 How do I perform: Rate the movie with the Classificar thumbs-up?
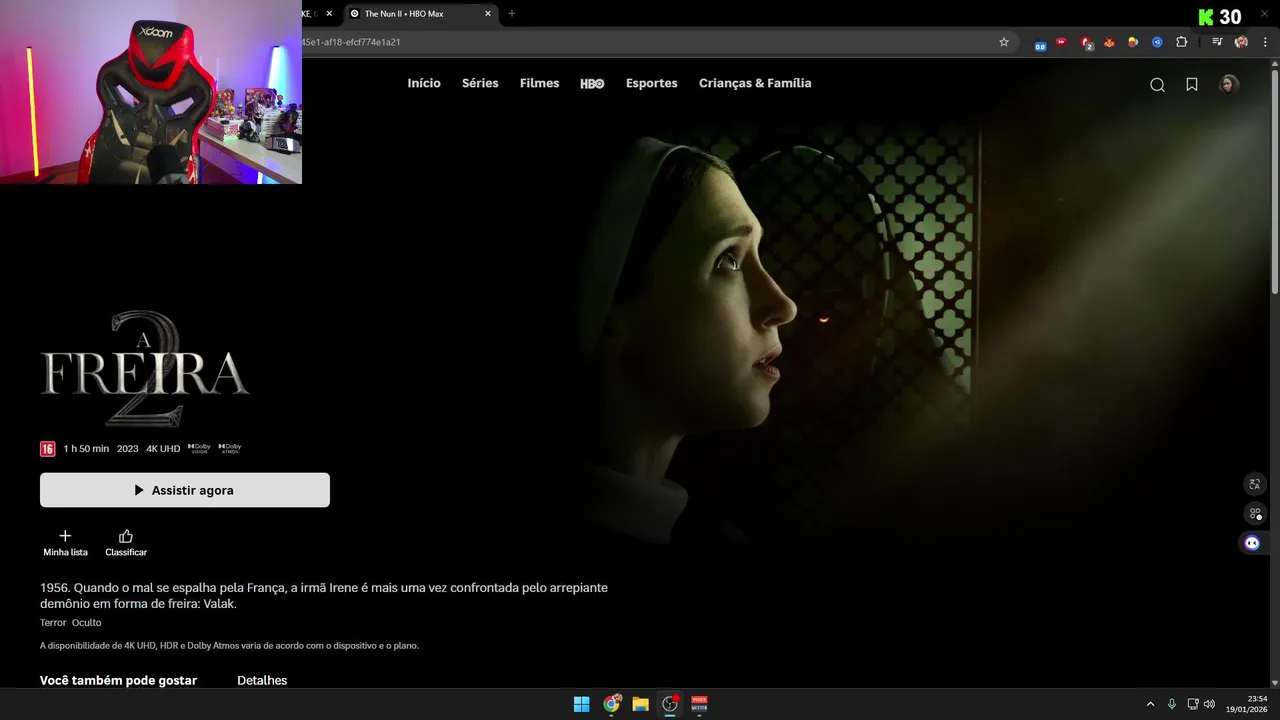point(126,543)
